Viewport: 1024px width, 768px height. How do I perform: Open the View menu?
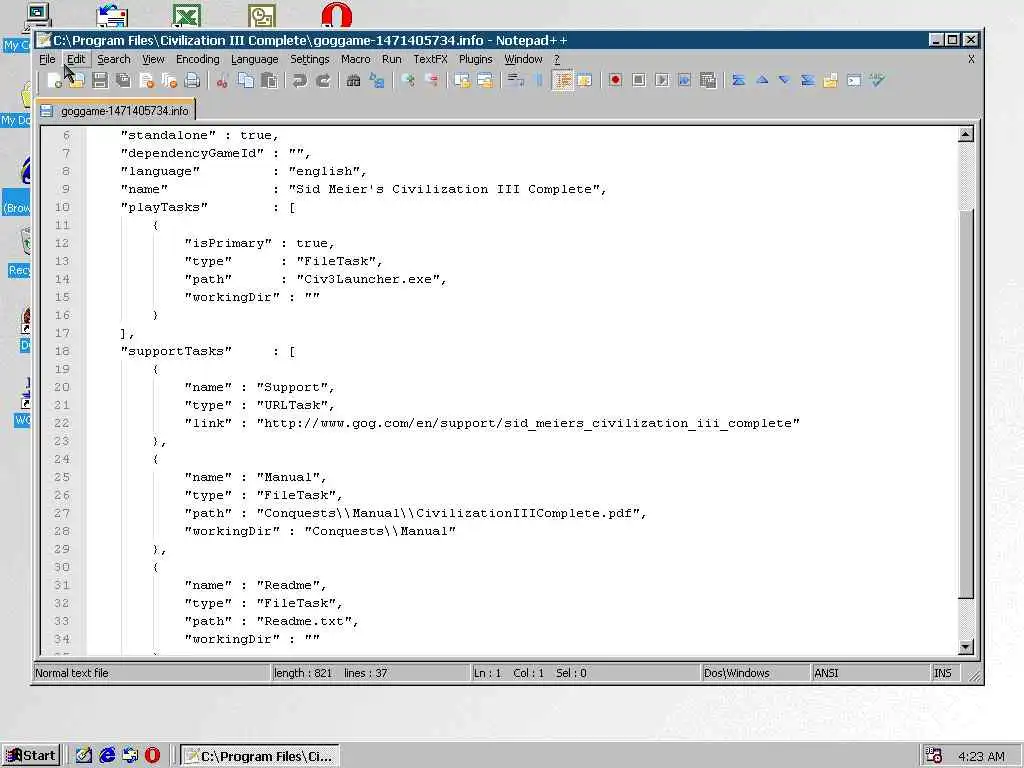tap(153, 59)
